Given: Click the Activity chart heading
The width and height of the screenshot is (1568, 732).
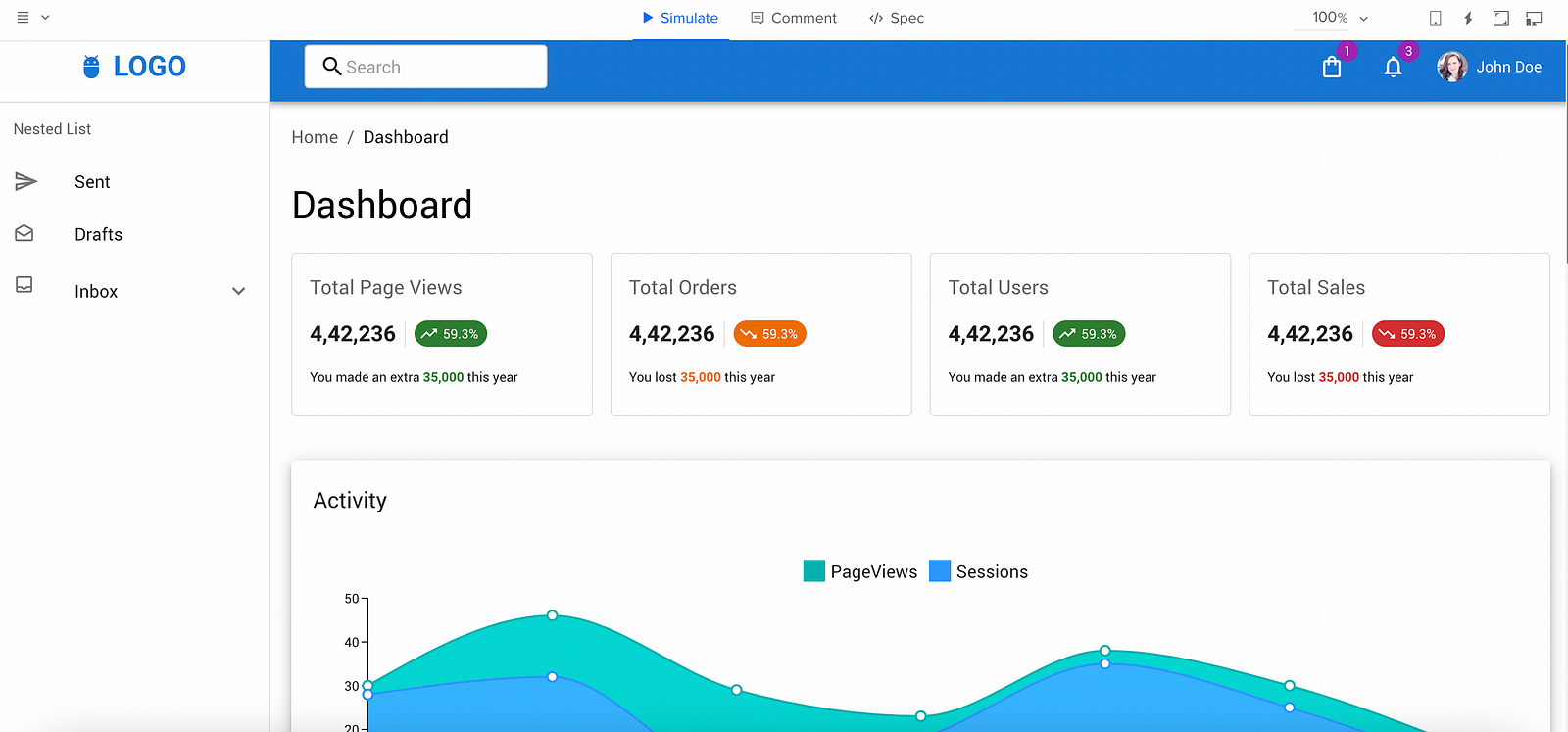Looking at the screenshot, I should (x=350, y=500).
